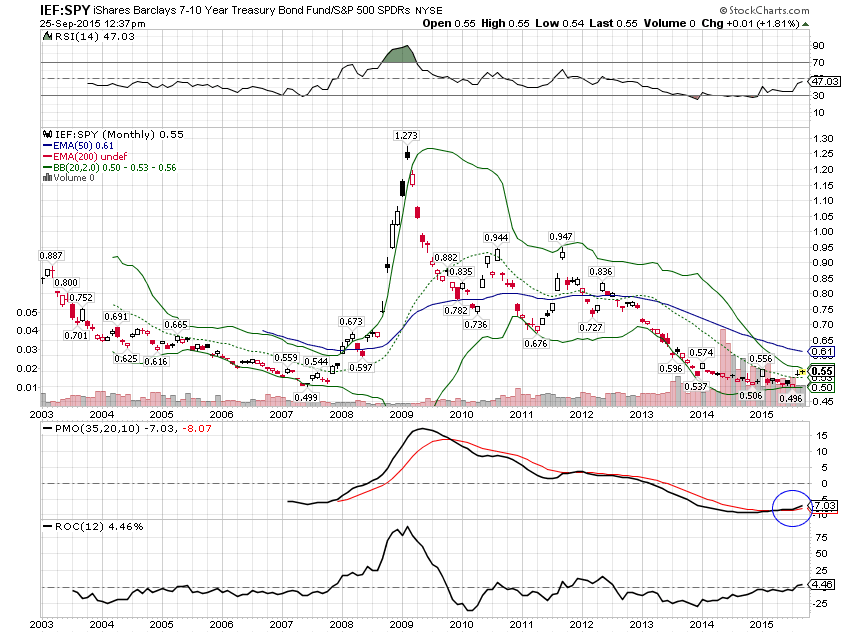Click the ROC(12) 4.46% indicator label
The width and height of the screenshot is (850, 633).
coord(99,526)
